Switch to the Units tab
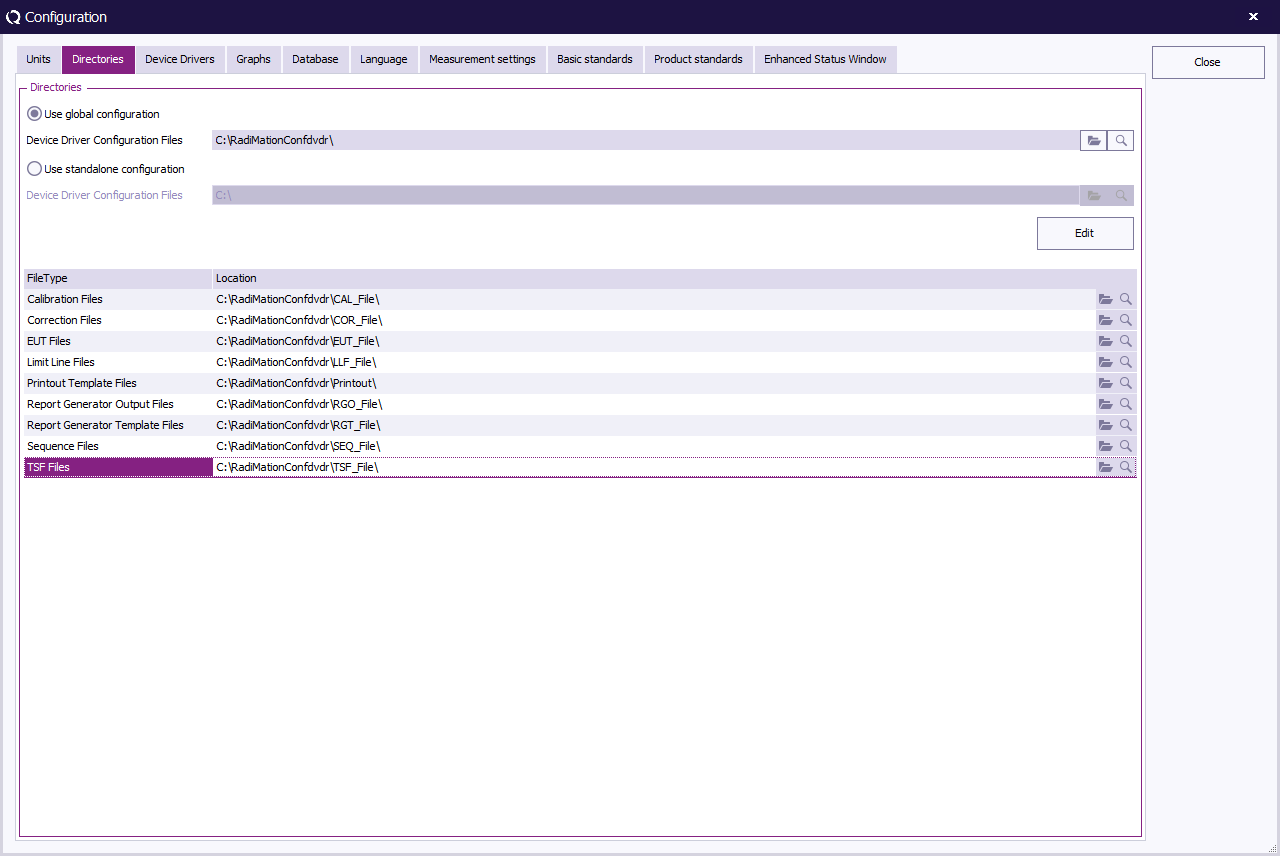 coord(38,59)
